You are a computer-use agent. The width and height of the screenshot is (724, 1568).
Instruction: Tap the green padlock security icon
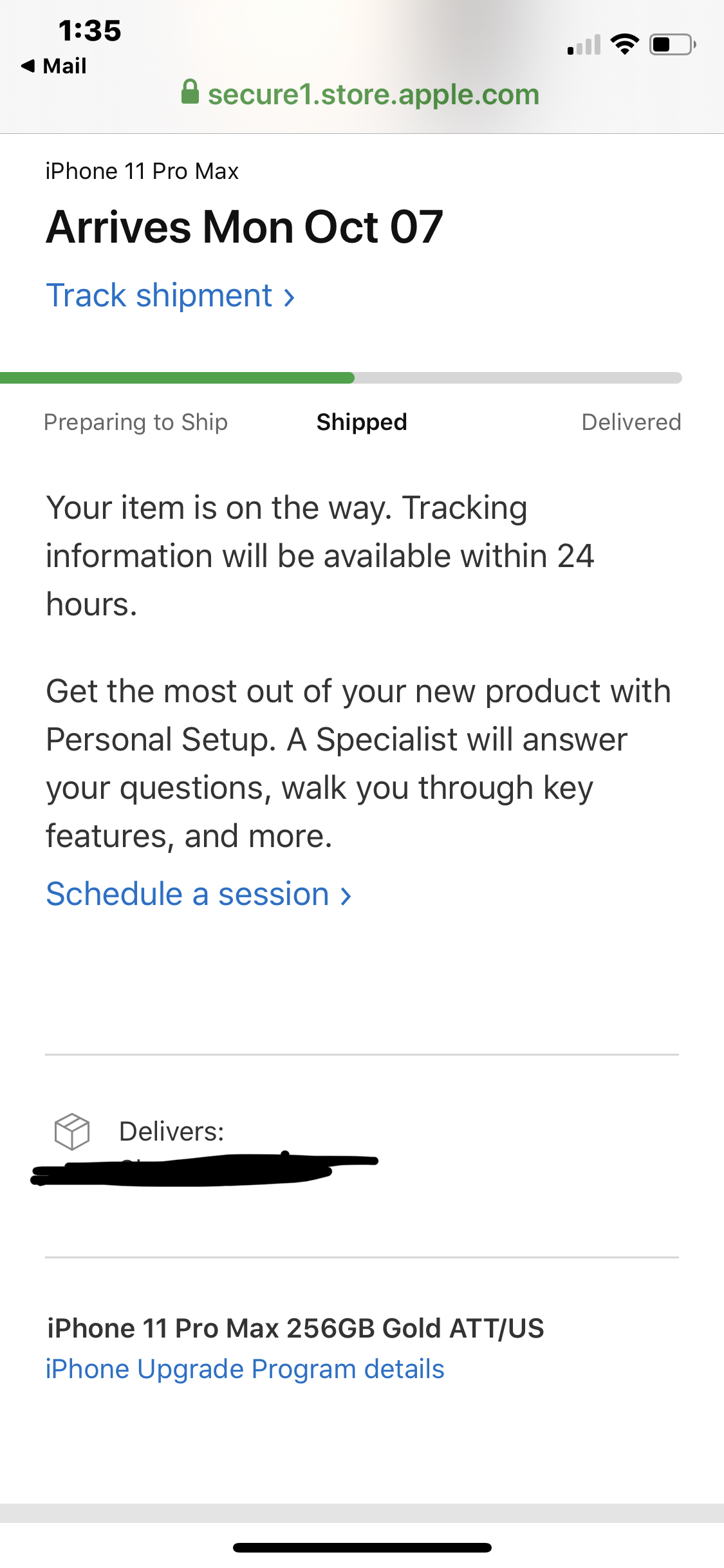[190, 92]
